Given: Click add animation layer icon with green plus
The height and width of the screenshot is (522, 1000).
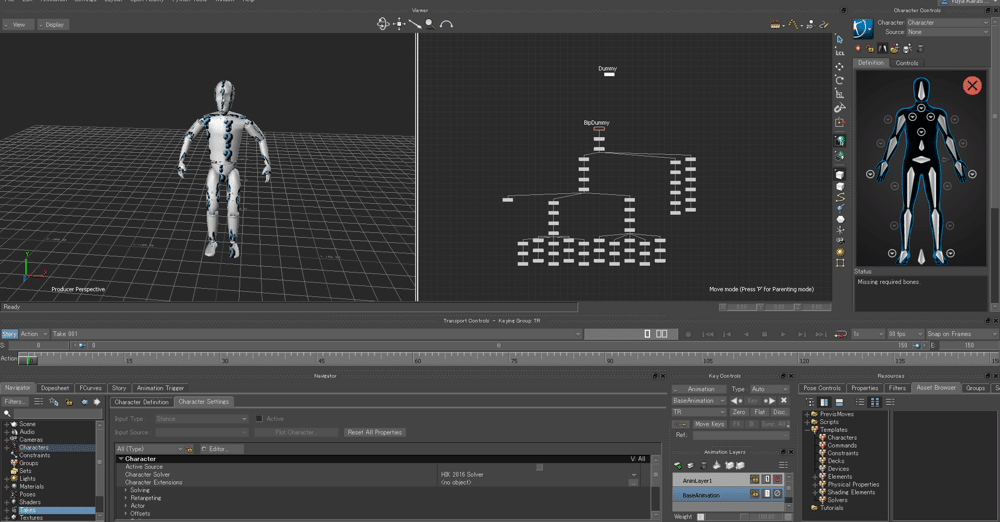Looking at the screenshot, I should 678,465.
